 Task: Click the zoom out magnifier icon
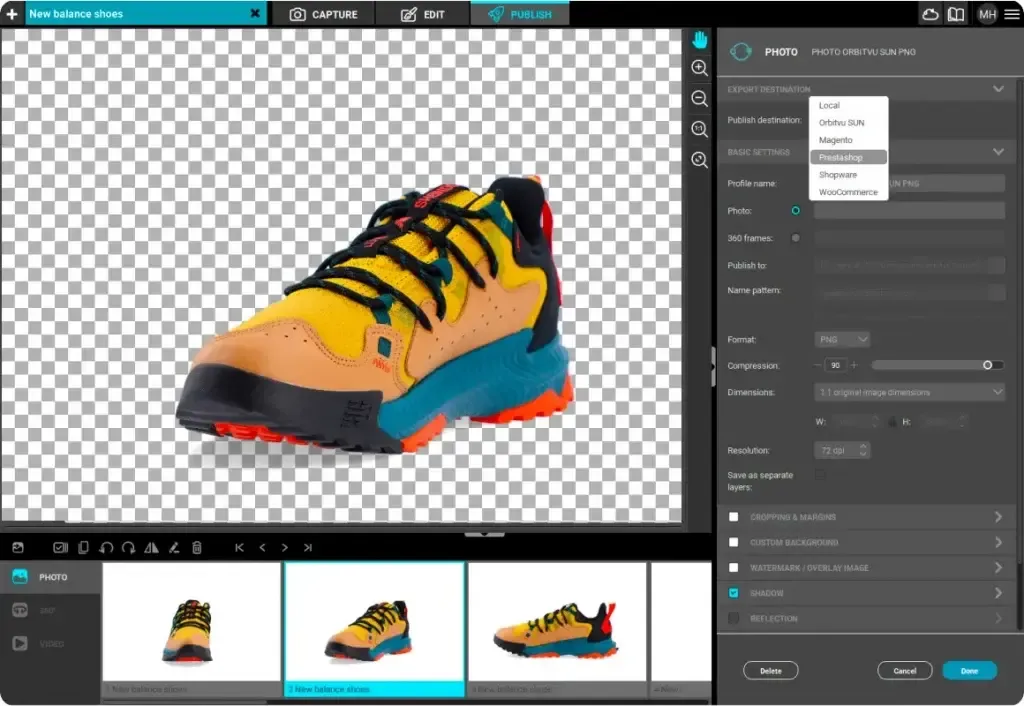pyautogui.click(x=700, y=98)
